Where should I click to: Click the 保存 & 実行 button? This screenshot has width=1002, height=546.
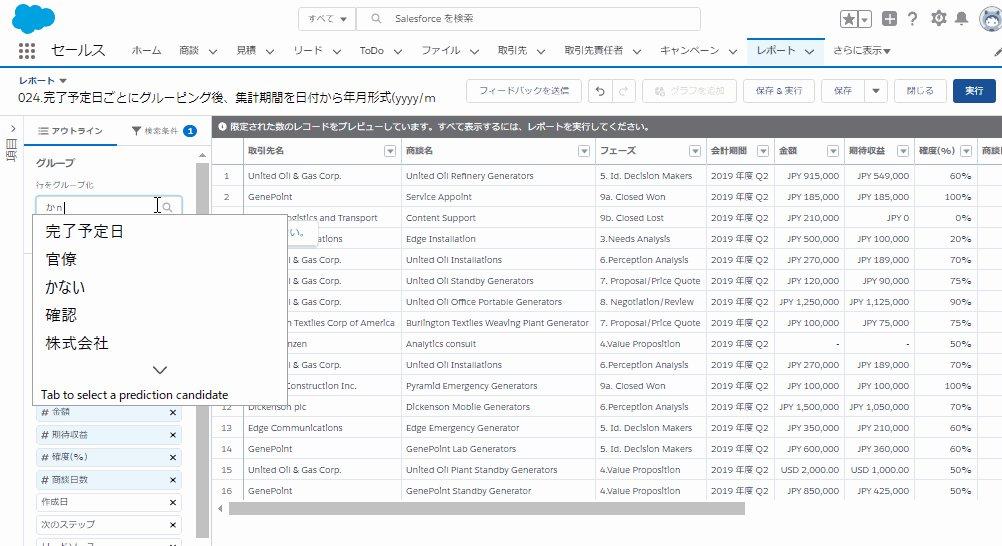tap(778, 91)
